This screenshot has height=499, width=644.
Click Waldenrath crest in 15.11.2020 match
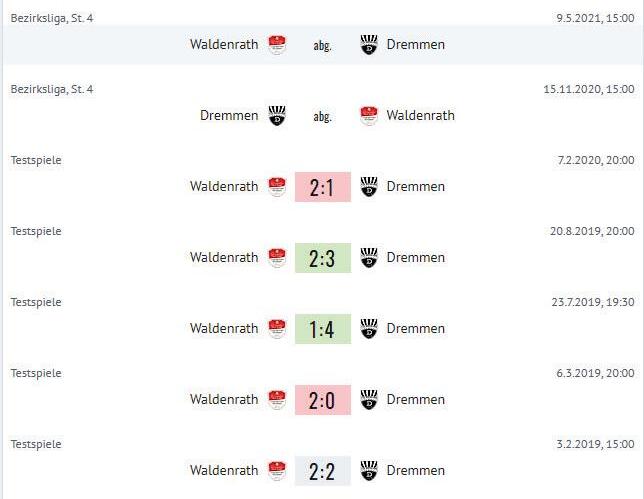(369, 116)
